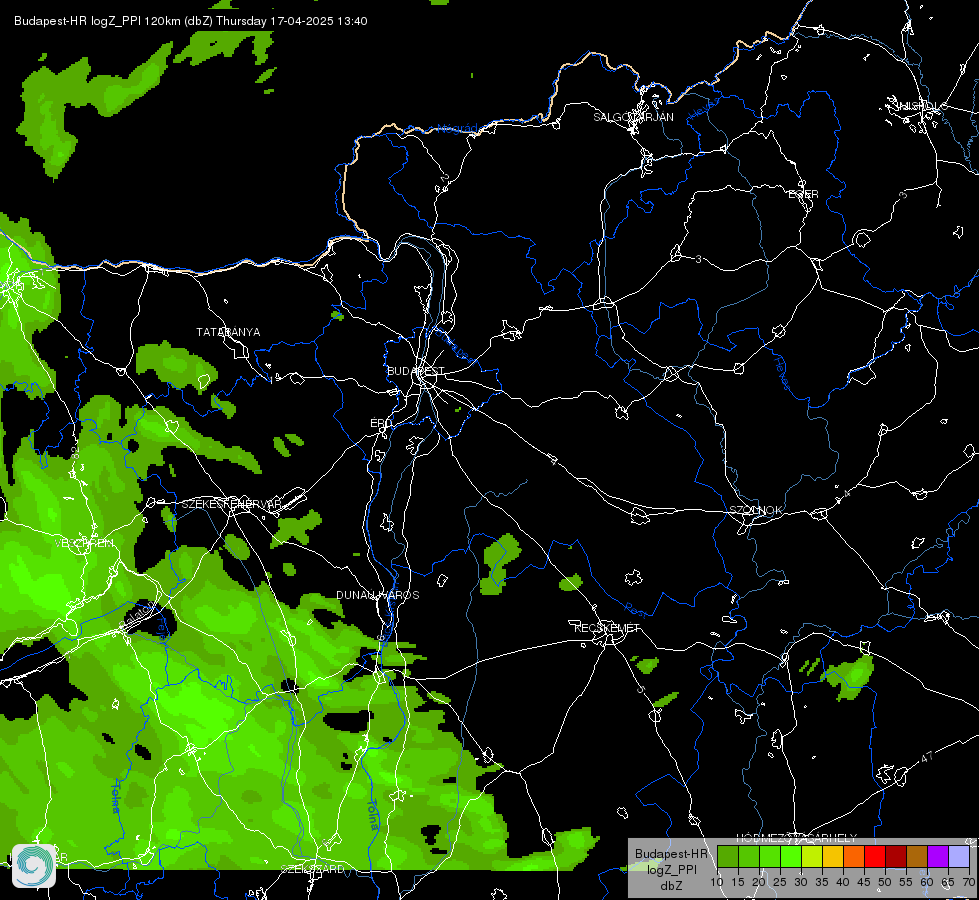Select the yellow 35-40 dBZ legend swatch
The width and height of the screenshot is (979, 900).
[833, 857]
